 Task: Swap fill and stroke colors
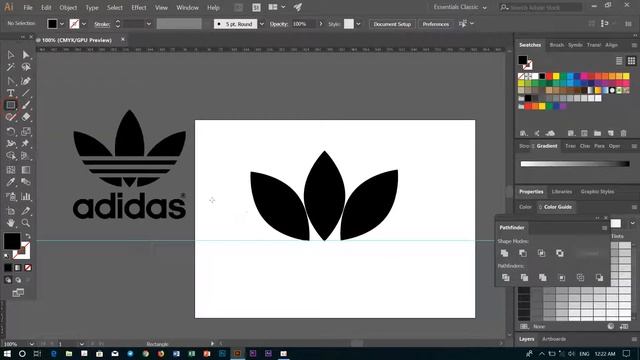[28, 236]
